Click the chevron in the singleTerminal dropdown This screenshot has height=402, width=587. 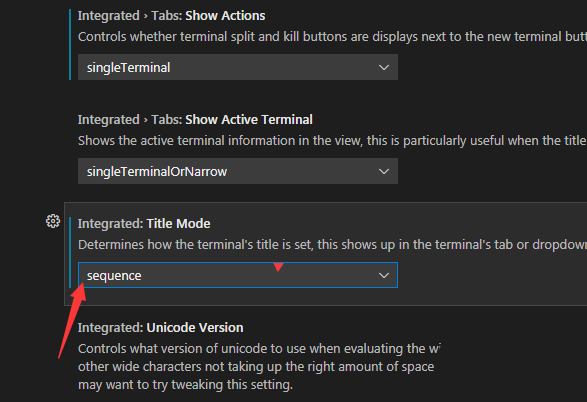click(384, 67)
